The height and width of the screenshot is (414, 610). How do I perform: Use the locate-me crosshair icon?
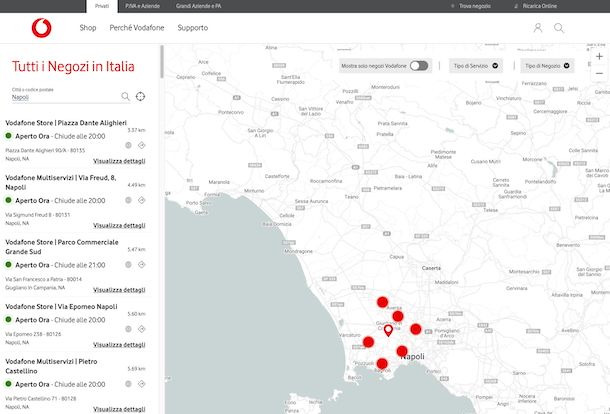[x=141, y=97]
